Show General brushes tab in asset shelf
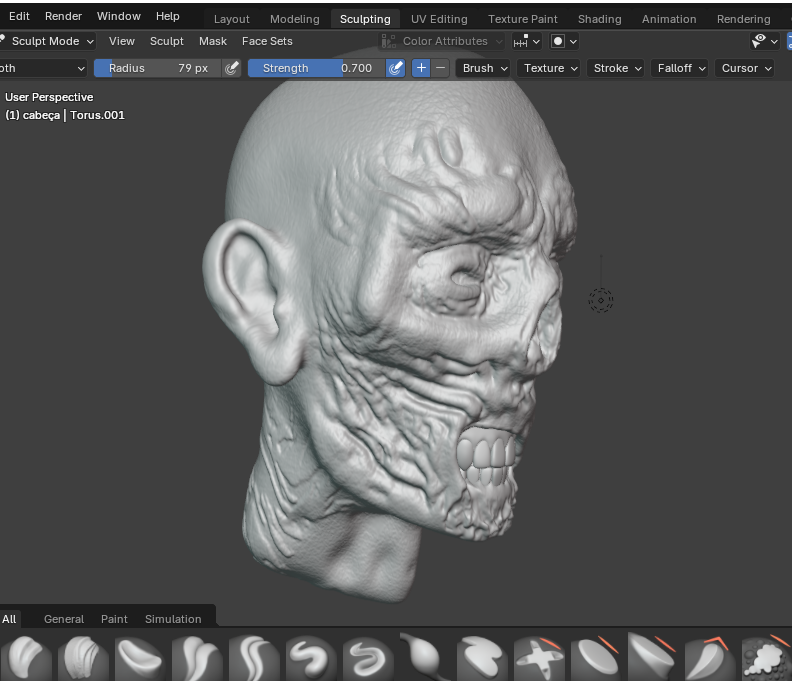 coord(64,619)
